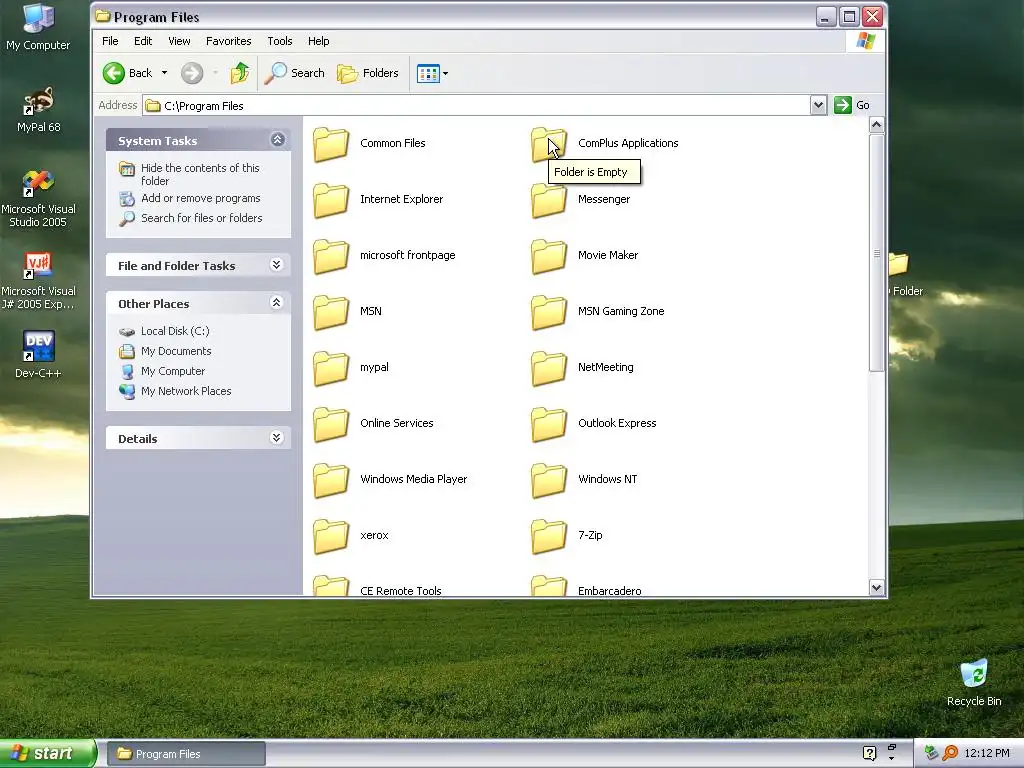Click the scrollbar up arrow

click(x=876, y=125)
